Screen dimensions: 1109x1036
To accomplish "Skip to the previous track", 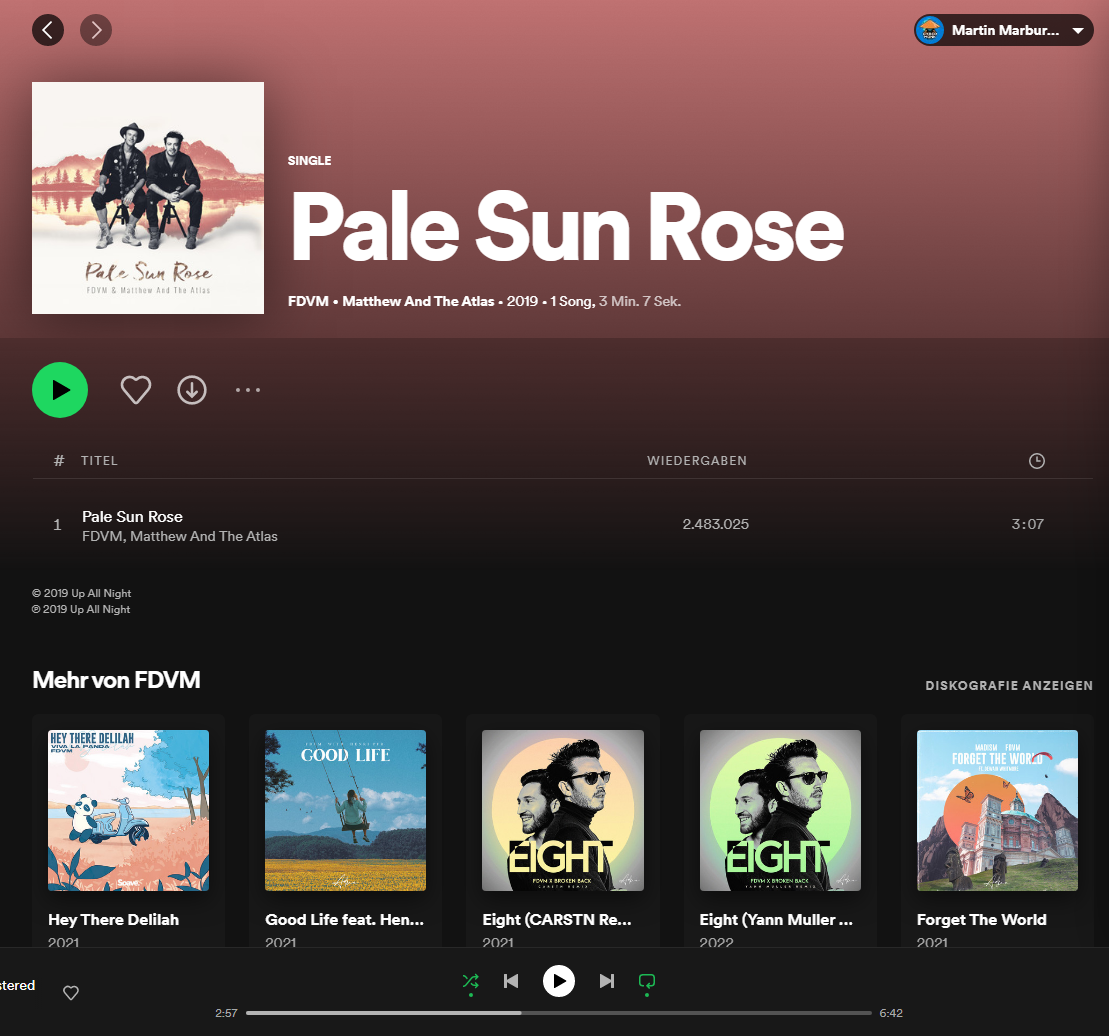I will click(x=511, y=982).
